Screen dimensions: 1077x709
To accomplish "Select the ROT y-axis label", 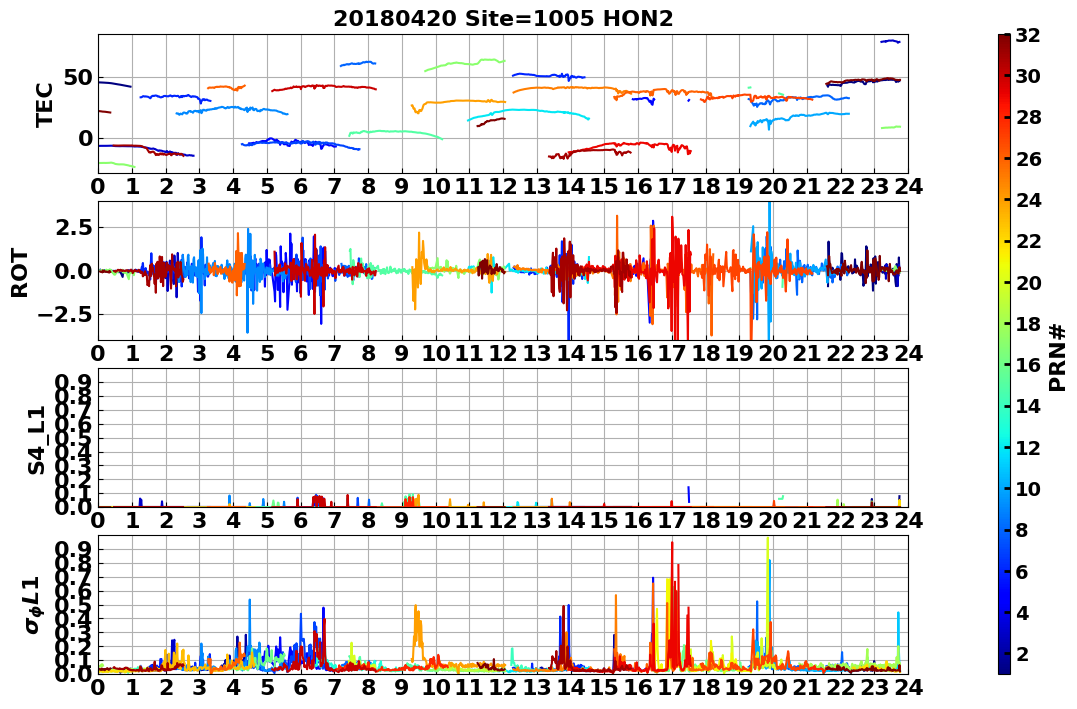I will tap(20, 273).
